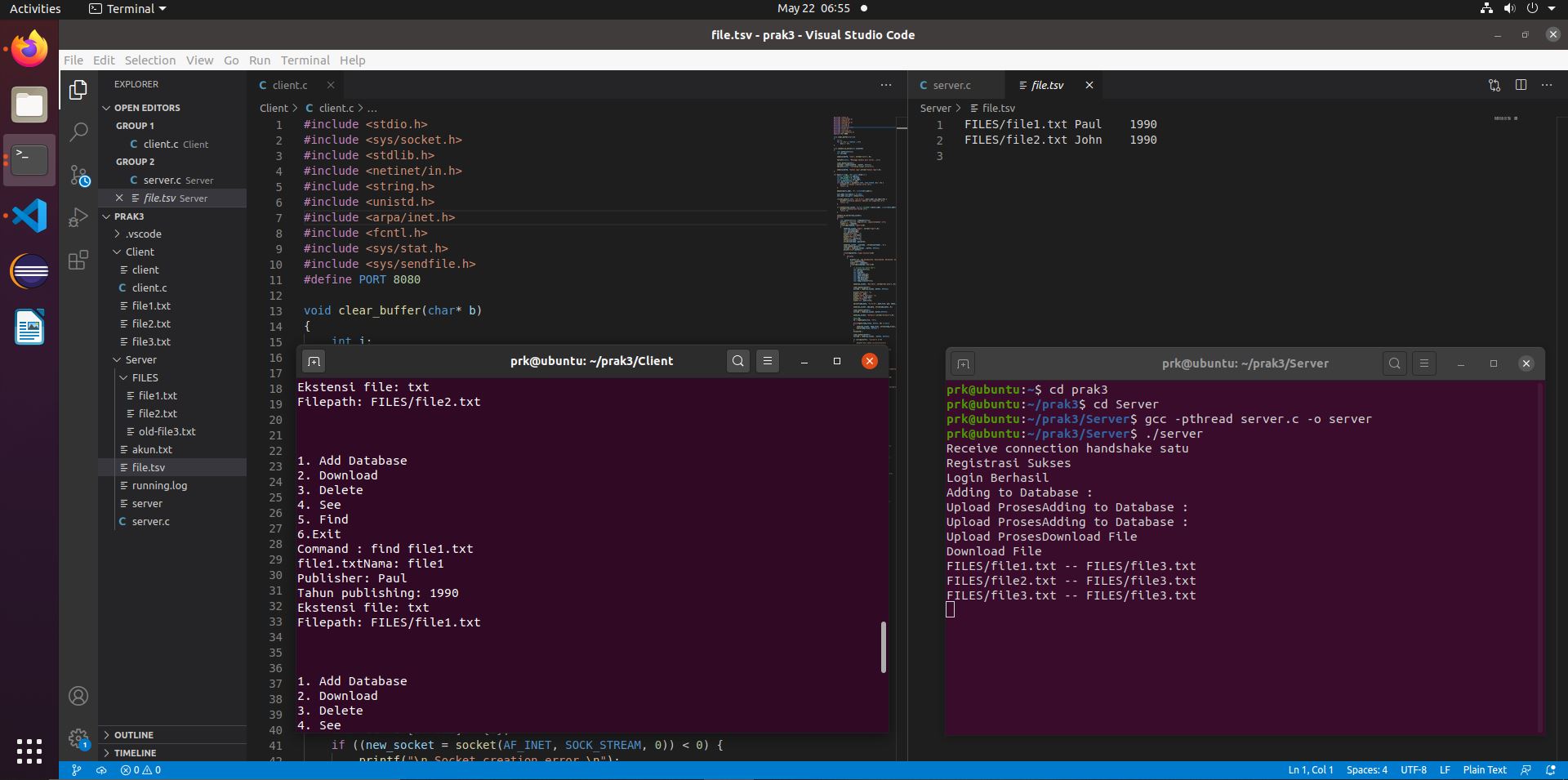Expand the OUTLINE panel

(133, 735)
